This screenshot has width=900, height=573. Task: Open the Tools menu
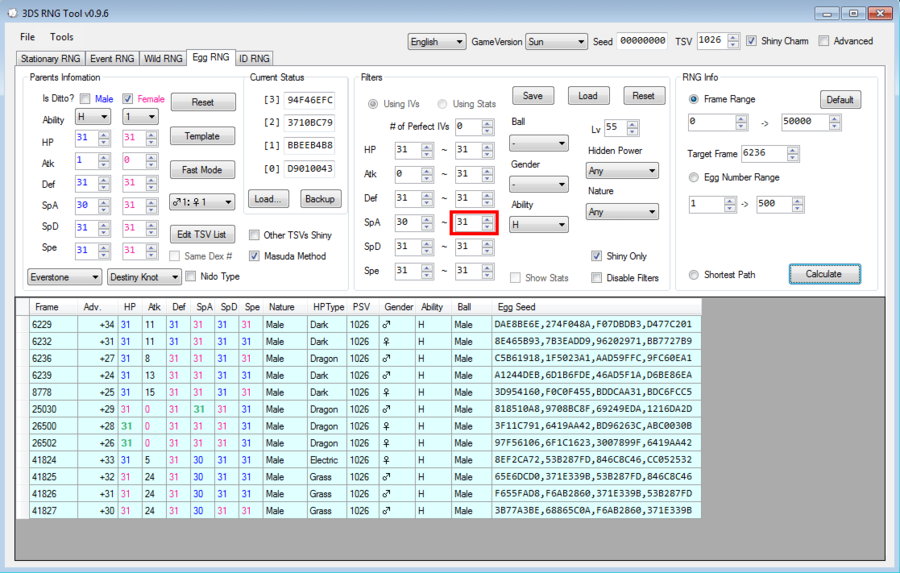click(x=61, y=37)
